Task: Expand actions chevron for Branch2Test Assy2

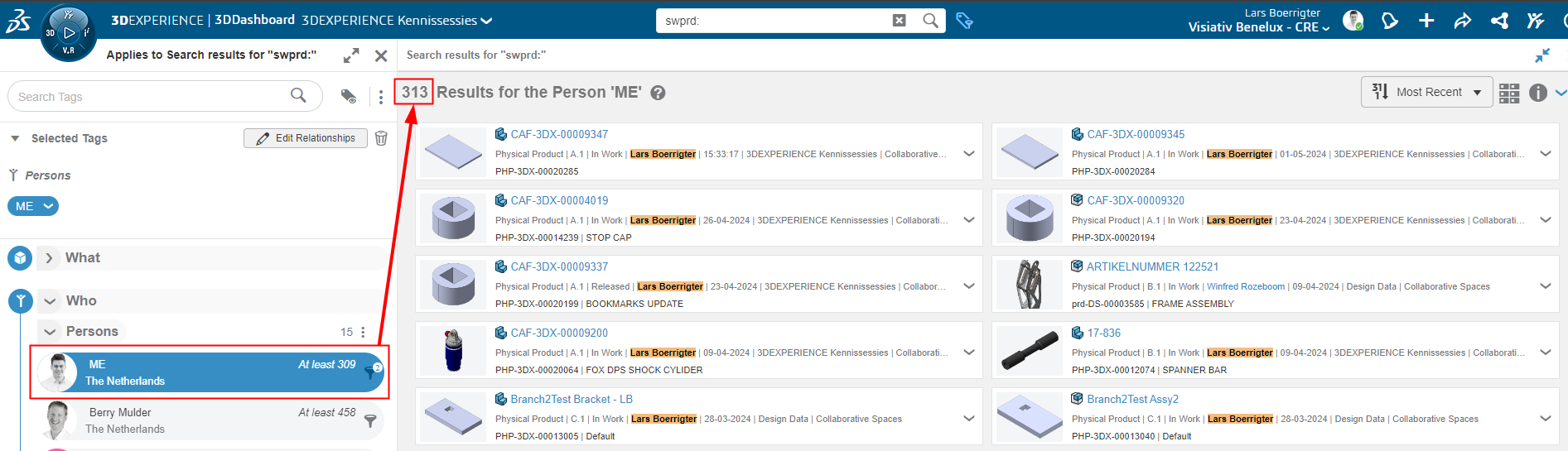Action: click(x=1545, y=419)
